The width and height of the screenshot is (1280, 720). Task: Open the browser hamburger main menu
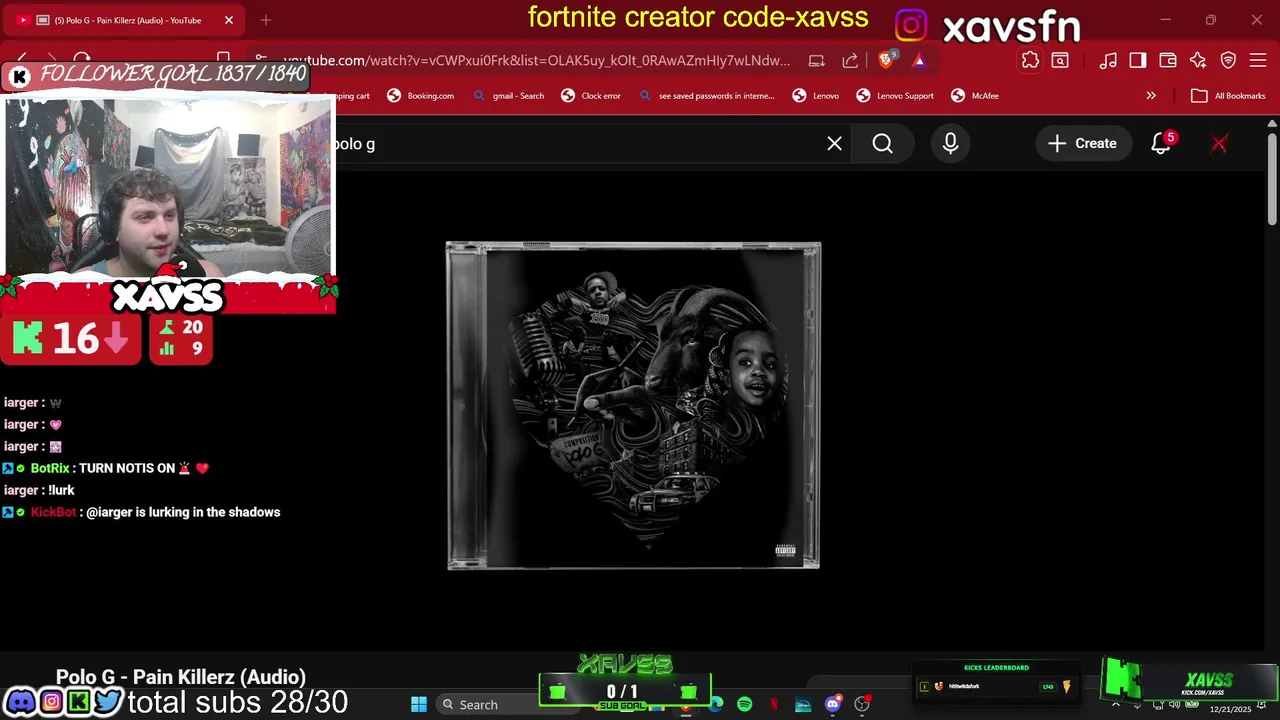click(x=1258, y=61)
